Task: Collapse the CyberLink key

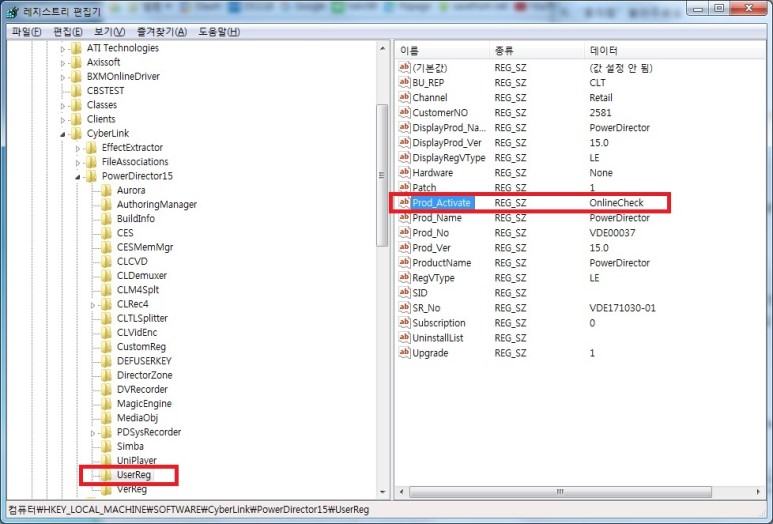Action: (x=63, y=134)
